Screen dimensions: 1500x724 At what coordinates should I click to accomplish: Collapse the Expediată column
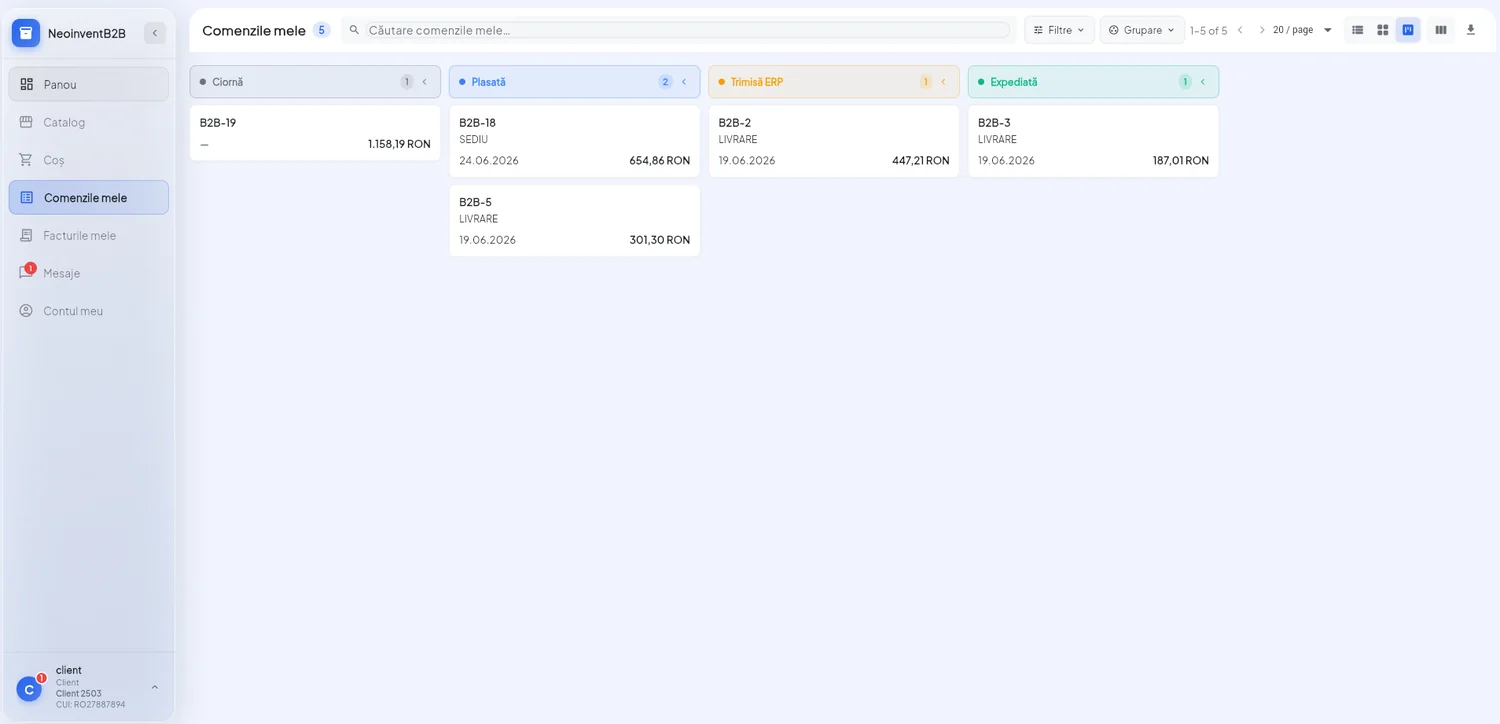tap(1202, 82)
